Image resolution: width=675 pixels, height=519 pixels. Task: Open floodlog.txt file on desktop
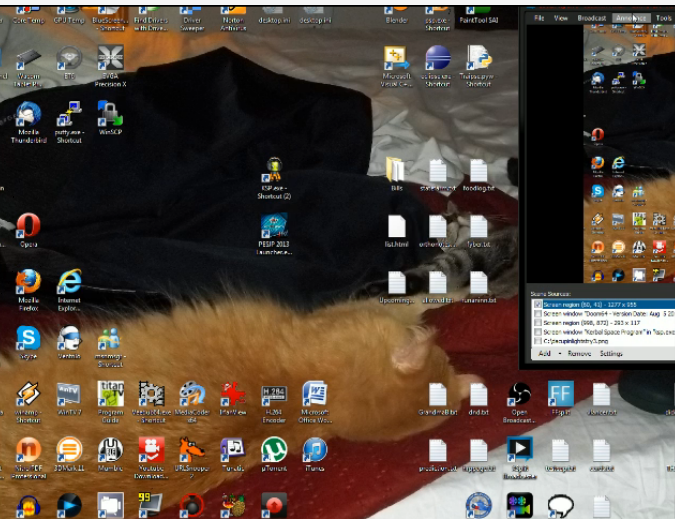pos(478,174)
